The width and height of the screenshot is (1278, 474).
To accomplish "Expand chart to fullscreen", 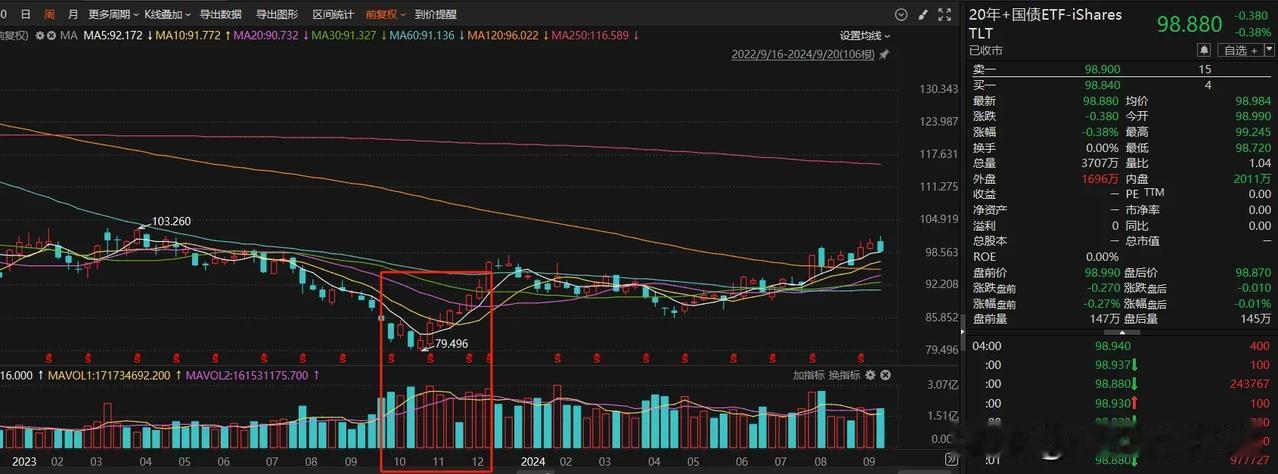I will coord(946,15).
